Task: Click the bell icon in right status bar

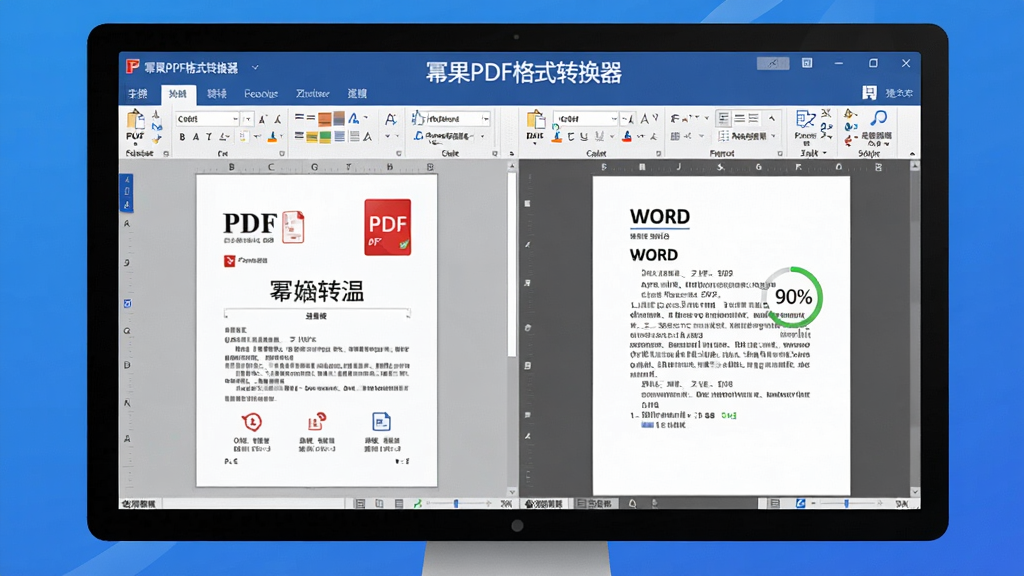Action: 632,504
